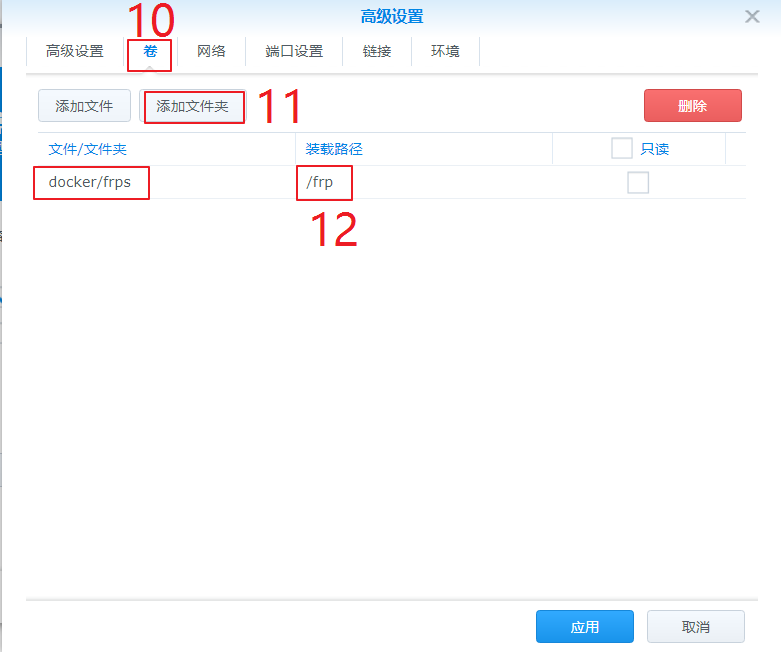This screenshot has width=781, height=652.
Task: Click the red 删除 button
Action: click(x=692, y=106)
